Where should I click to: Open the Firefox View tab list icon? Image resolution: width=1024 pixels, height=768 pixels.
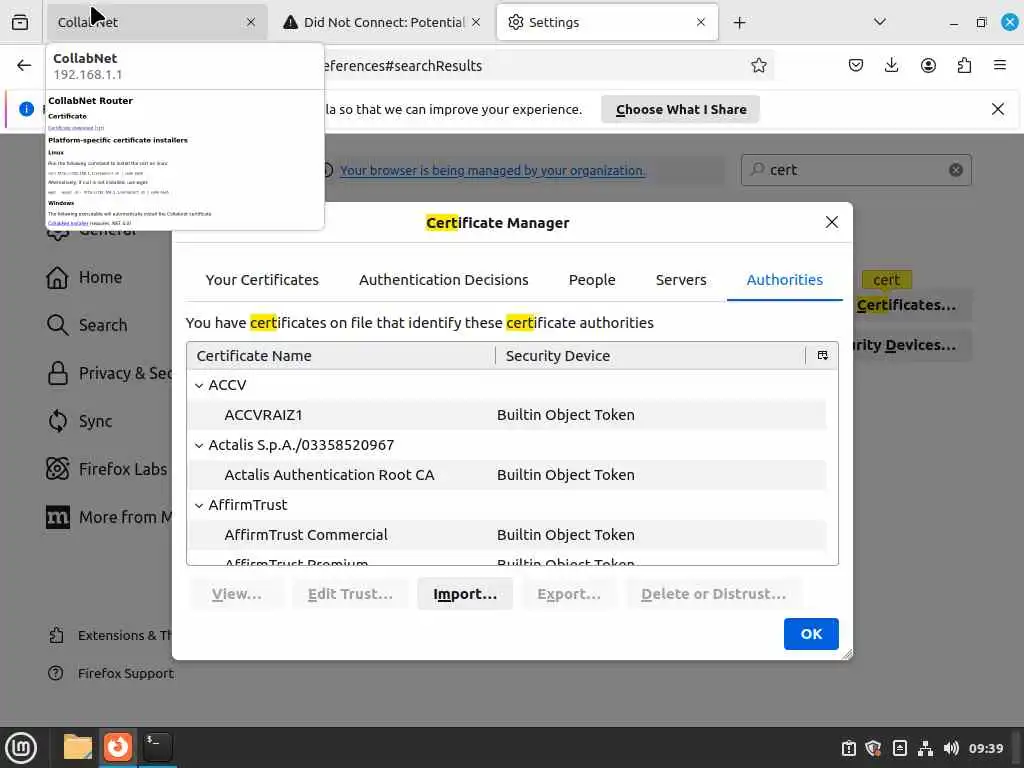click(20, 22)
